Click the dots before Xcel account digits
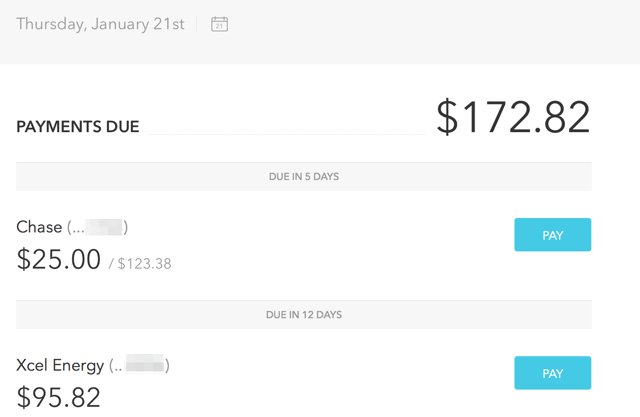The height and width of the screenshot is (417, 640). point(118,367)
